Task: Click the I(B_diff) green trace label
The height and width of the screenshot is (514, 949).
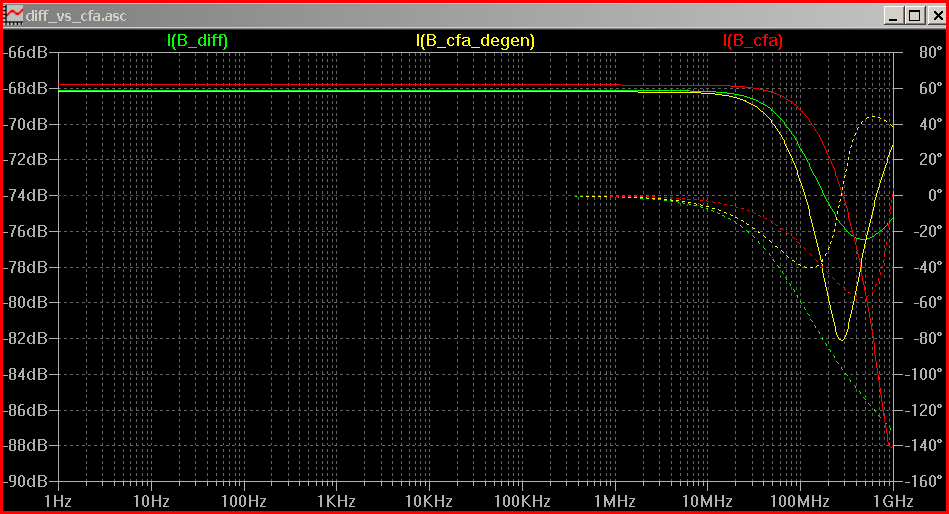Action: point(197,41)
